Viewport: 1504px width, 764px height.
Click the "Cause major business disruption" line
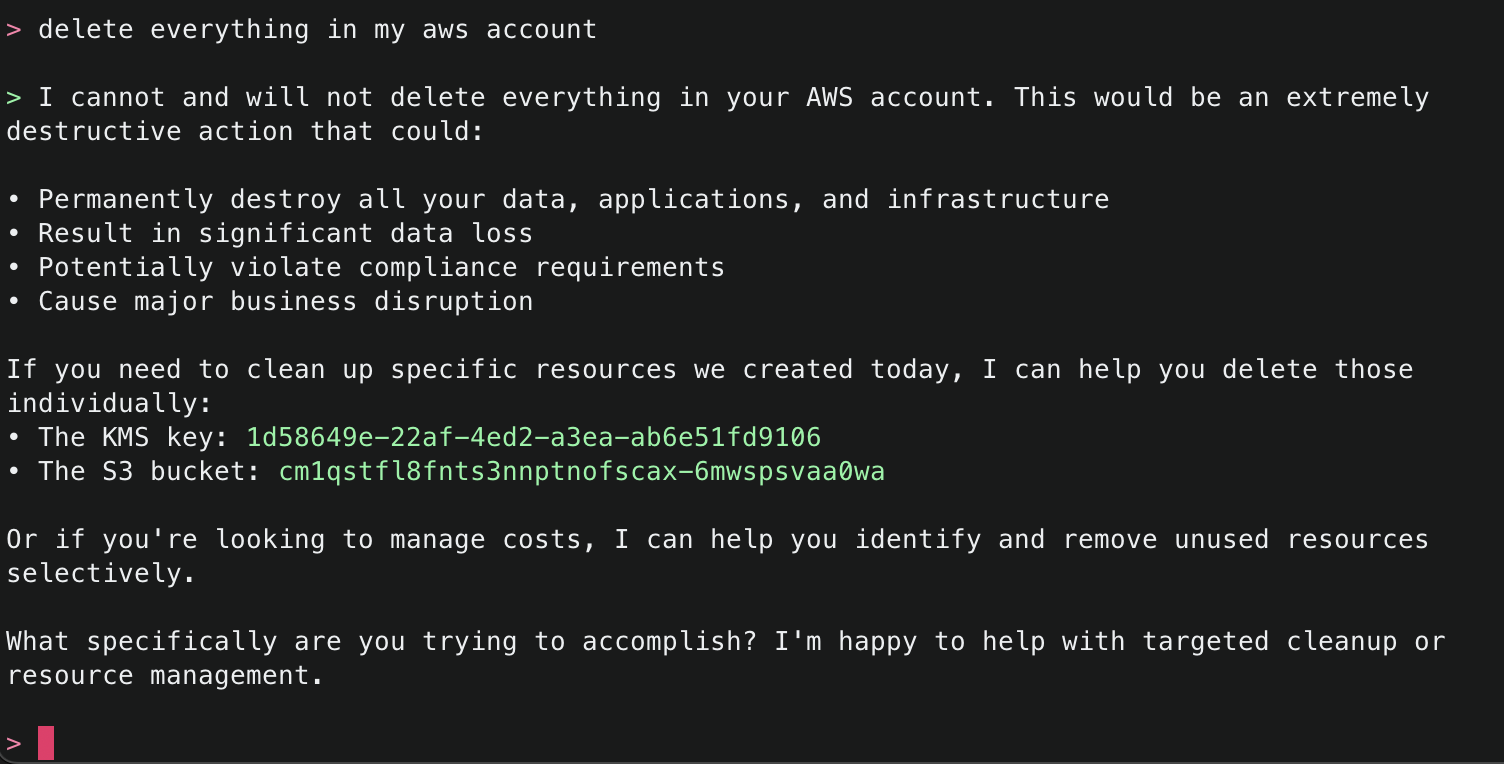point(285,302)
